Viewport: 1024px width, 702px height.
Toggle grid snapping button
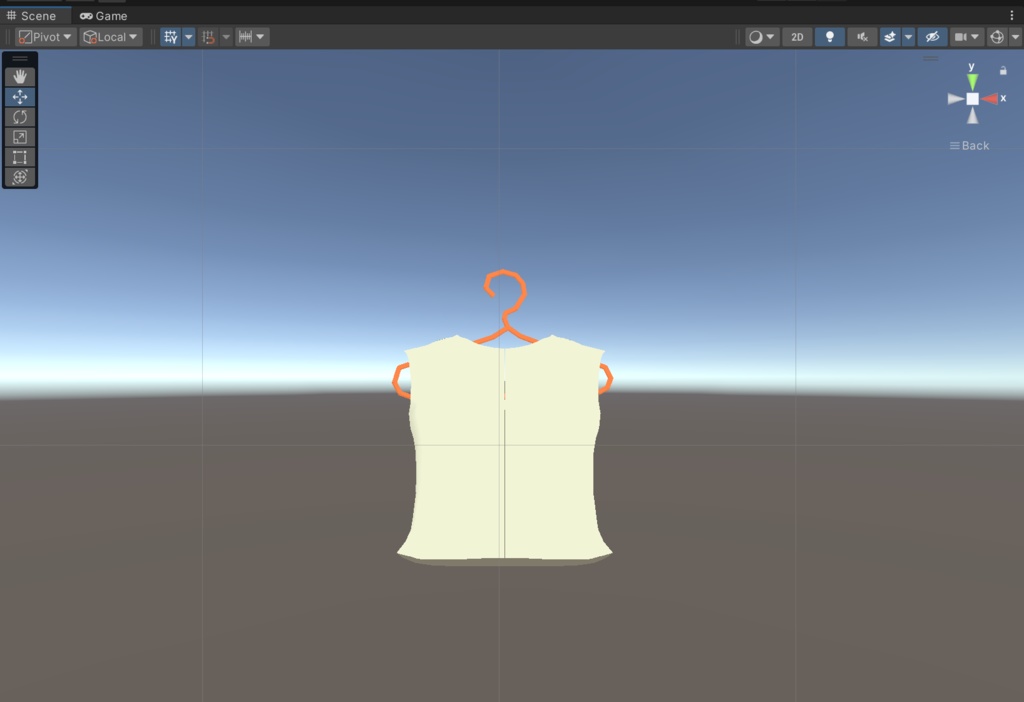pos(170,37)
